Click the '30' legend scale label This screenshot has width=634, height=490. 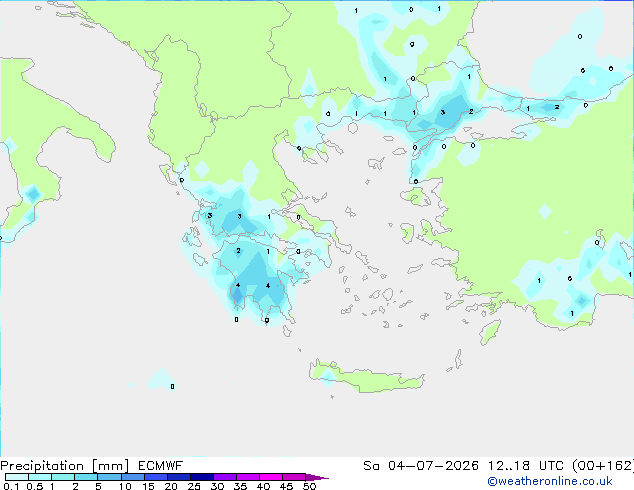tap(217, 486)
